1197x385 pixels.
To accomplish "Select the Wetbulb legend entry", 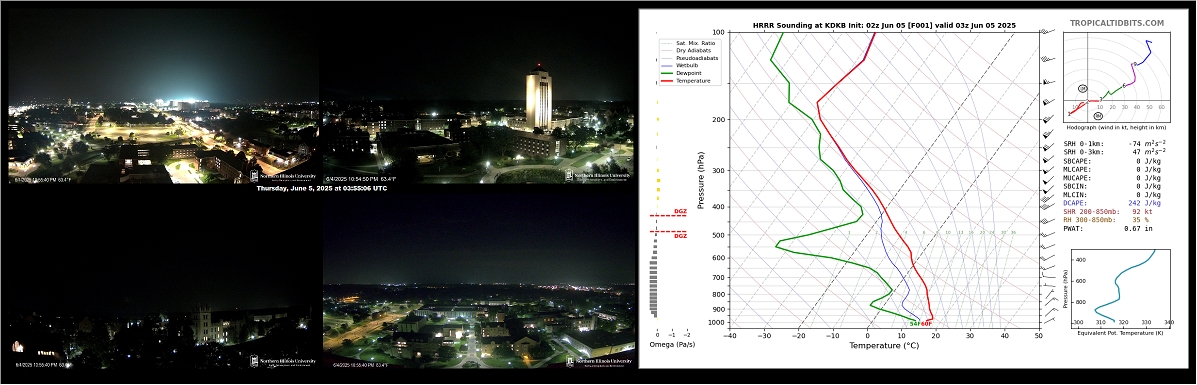I will [681, 66].
